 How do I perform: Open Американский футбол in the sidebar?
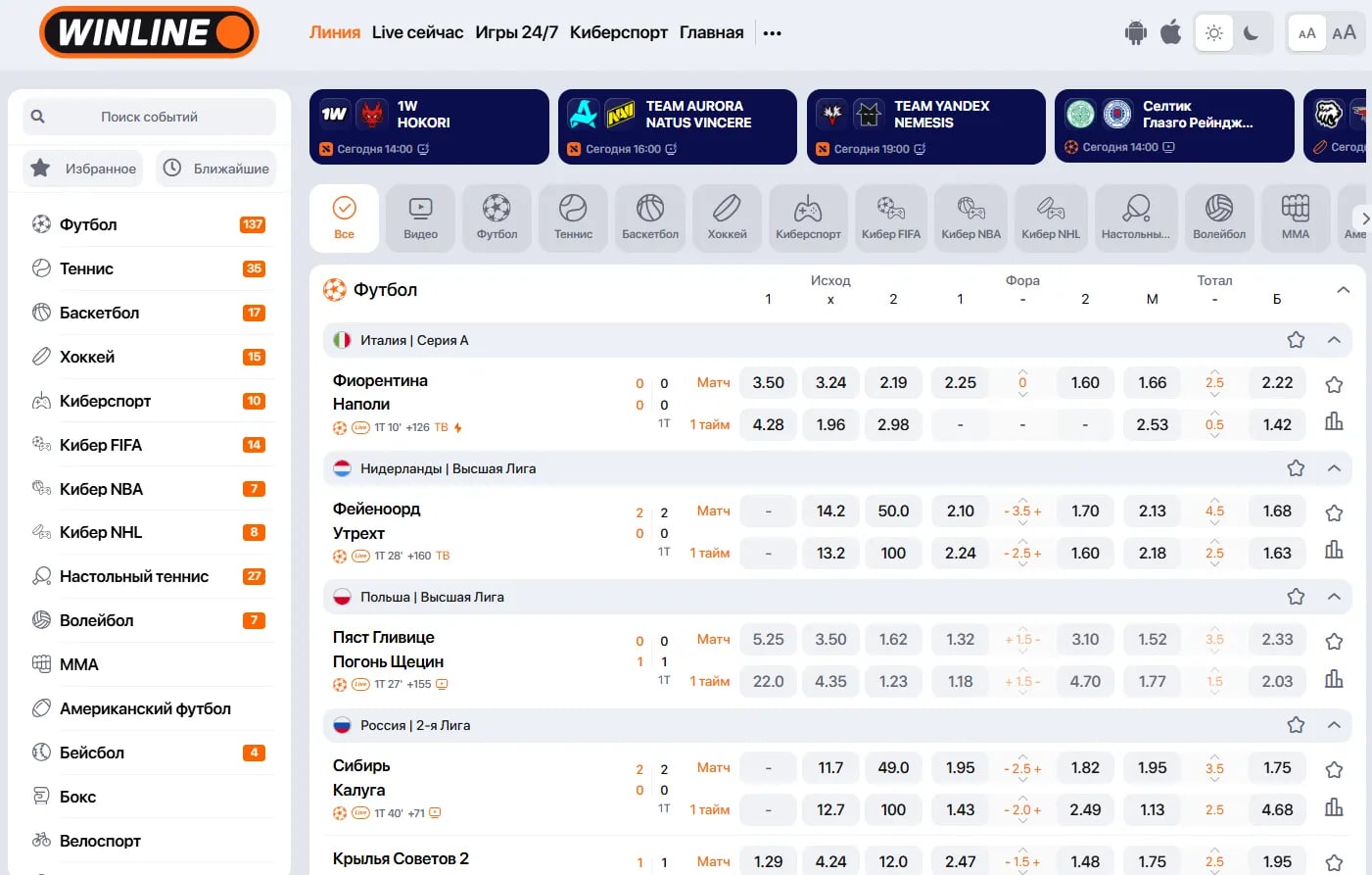[x=149, y=708]
